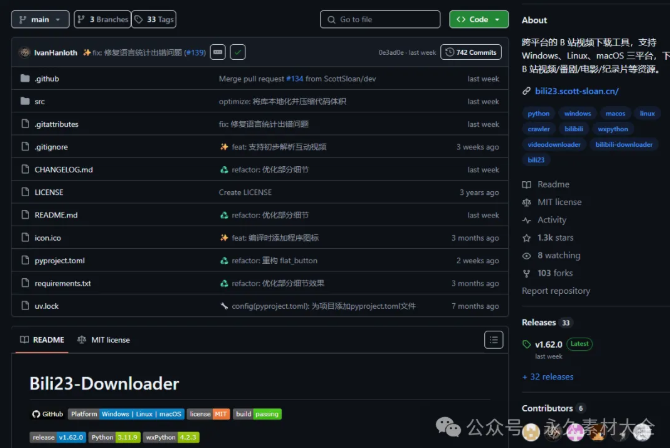Screen dimensions: 670x448
Task: Open the 33 Tags page
Action: (x=154, y=19)
